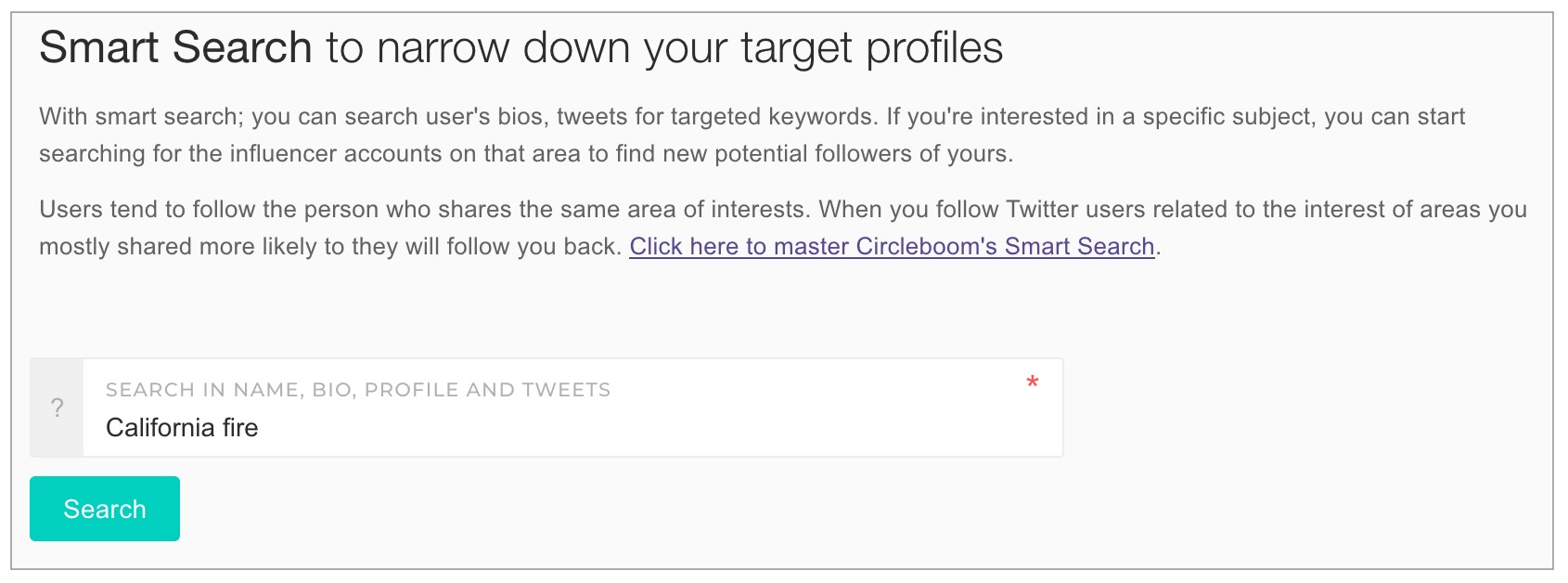The image size is (1568, 583).
Task: Click the red required-field asterisk
Action: pos(1033,382)
